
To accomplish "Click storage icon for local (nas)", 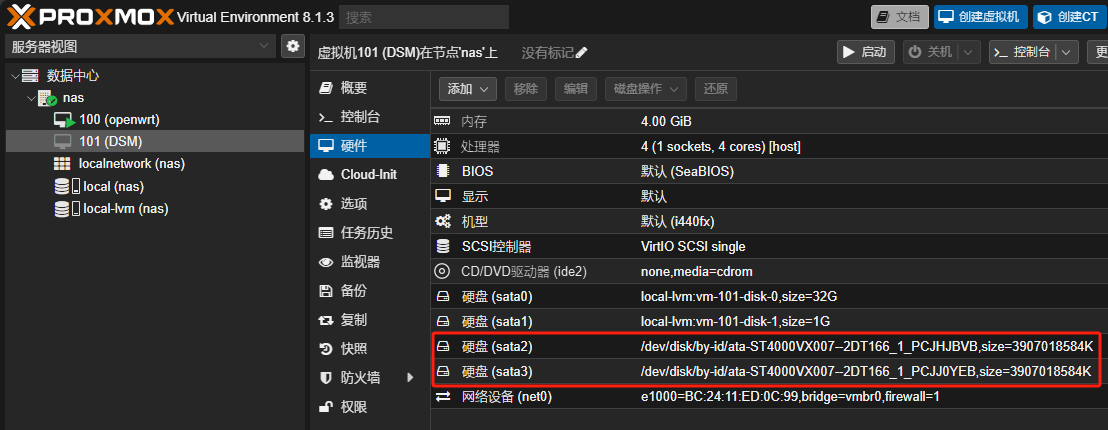I will coord(66,186).
